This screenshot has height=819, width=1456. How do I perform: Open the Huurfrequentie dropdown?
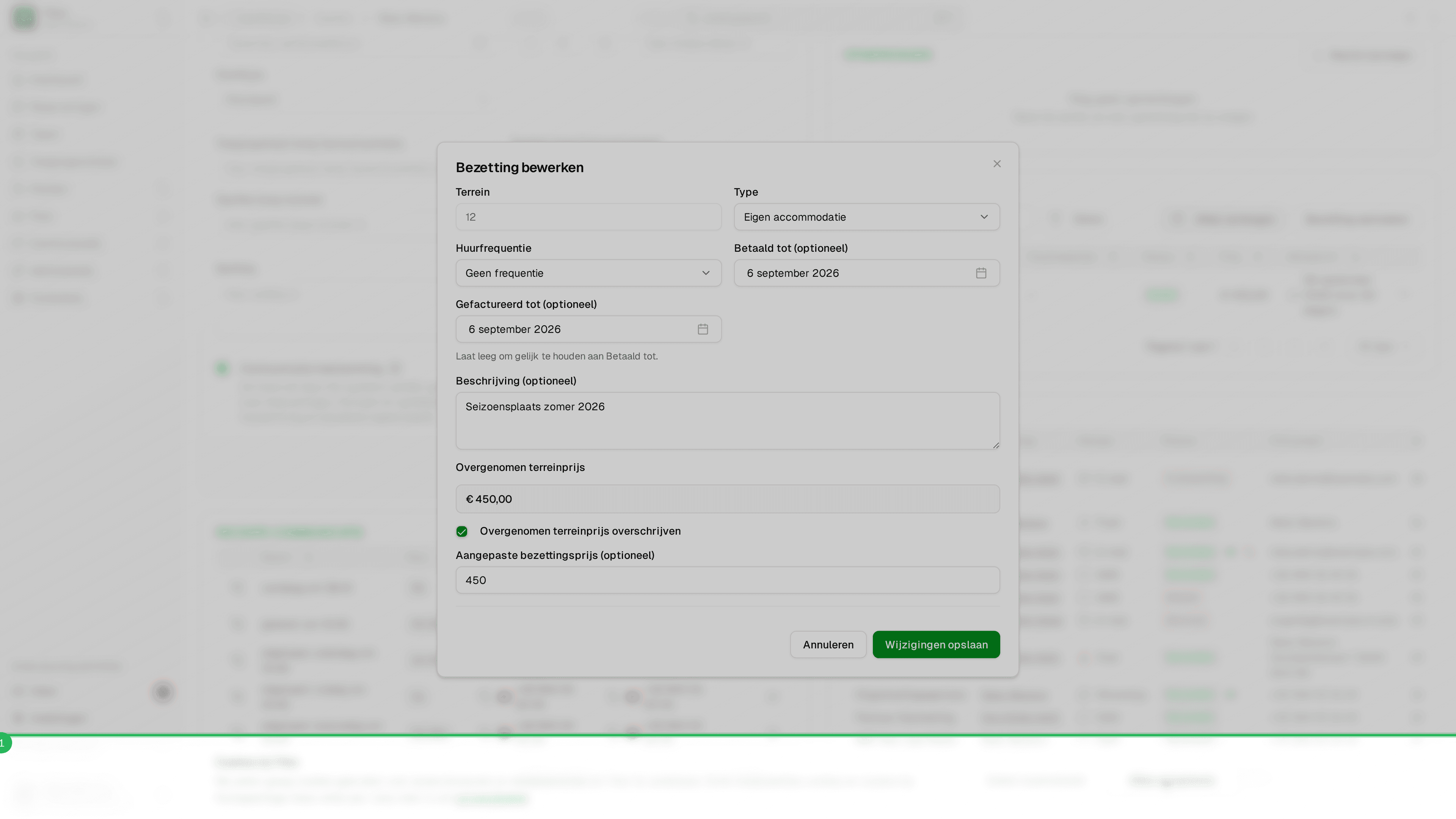[588, 273]
